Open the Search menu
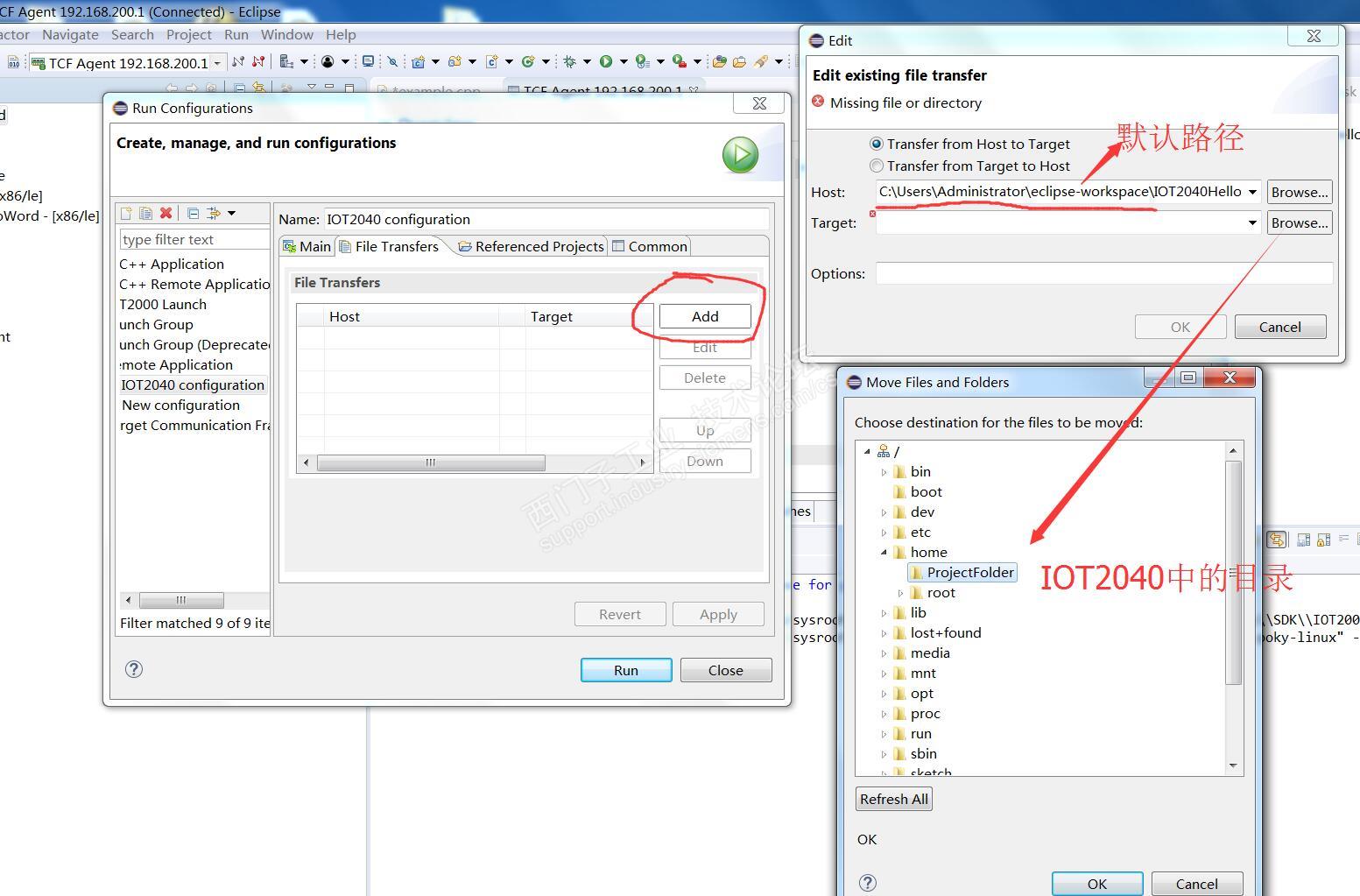This screenshot has width=1360, height=896. point(132,34)
